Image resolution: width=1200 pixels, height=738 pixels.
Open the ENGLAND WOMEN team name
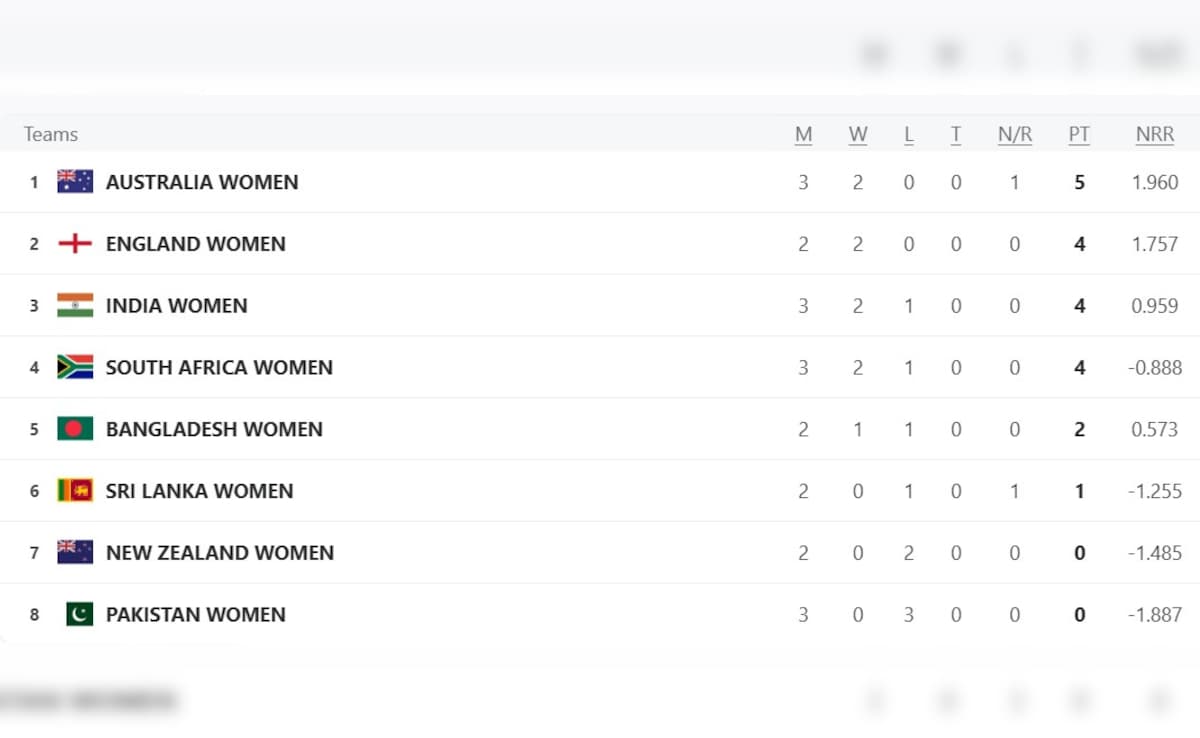[196, 244]
